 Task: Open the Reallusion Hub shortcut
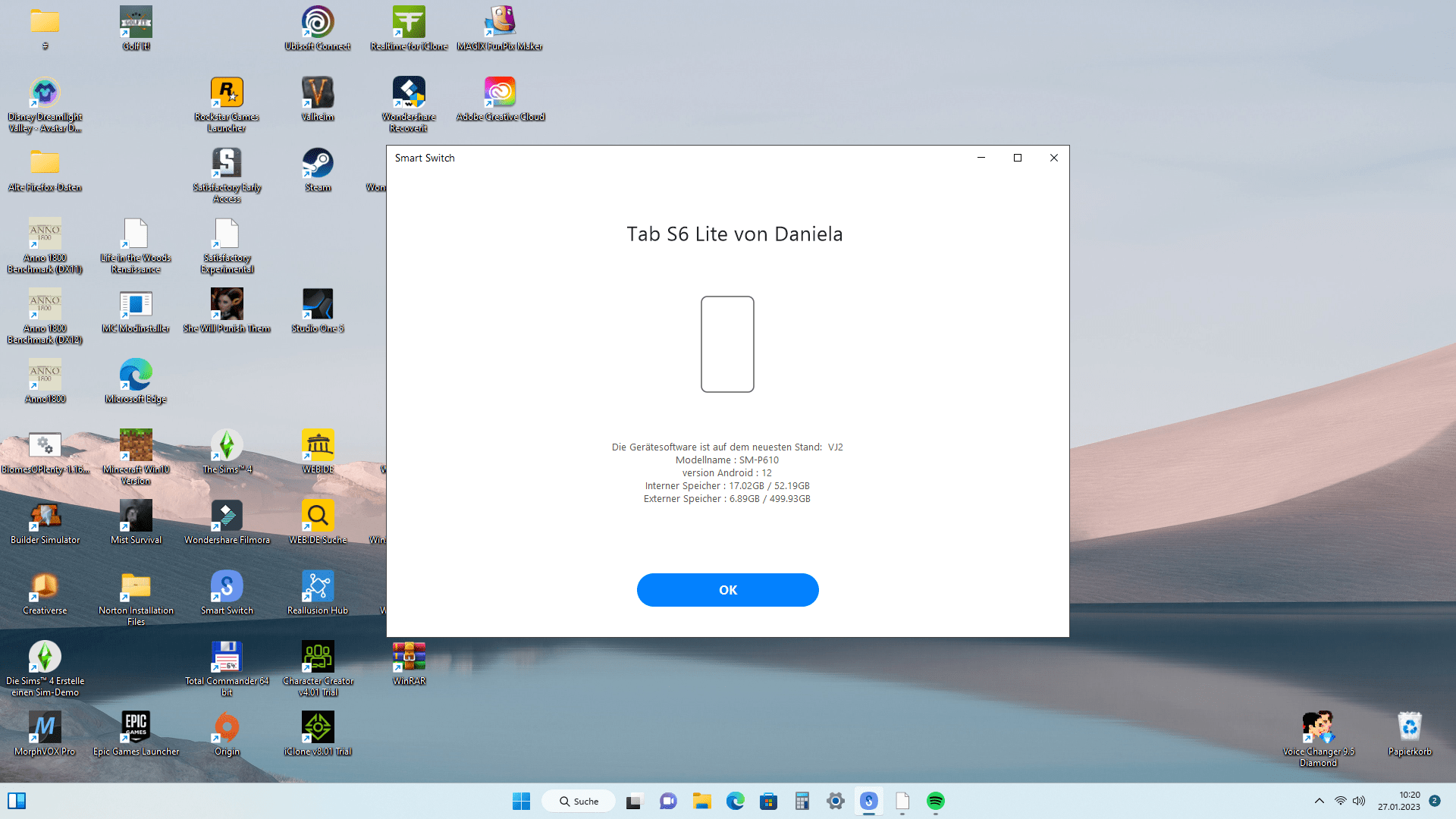click(318, 593)
